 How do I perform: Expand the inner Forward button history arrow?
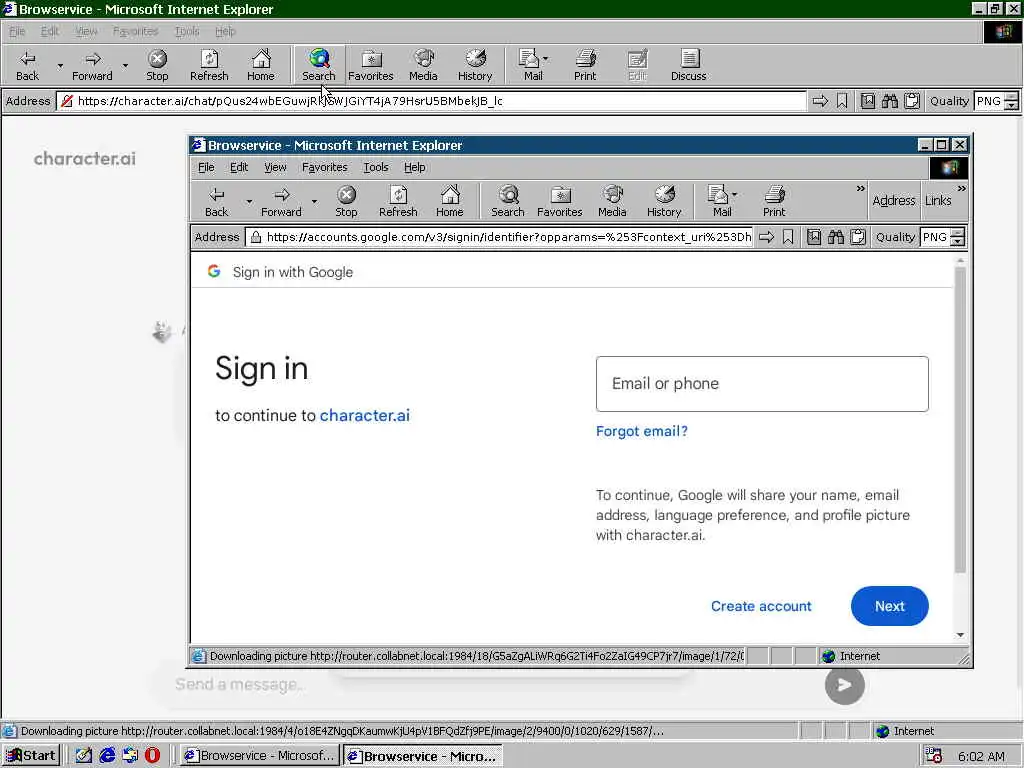tap(314, 201)
